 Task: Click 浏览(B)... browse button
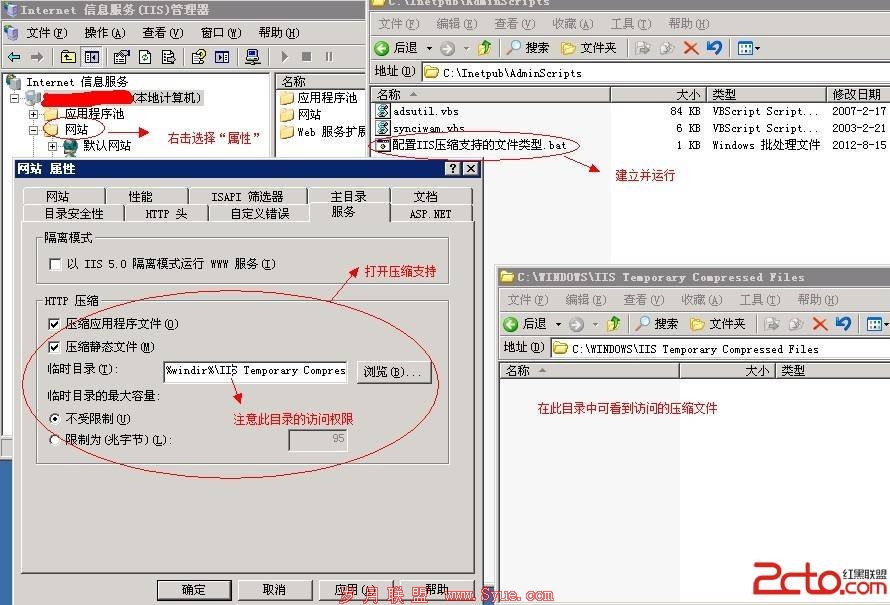(393, 372)
